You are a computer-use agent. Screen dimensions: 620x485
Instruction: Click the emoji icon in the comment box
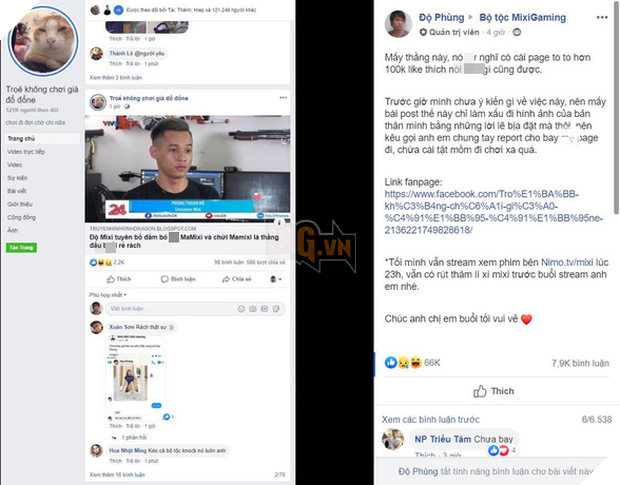click(x=241, y=309)
